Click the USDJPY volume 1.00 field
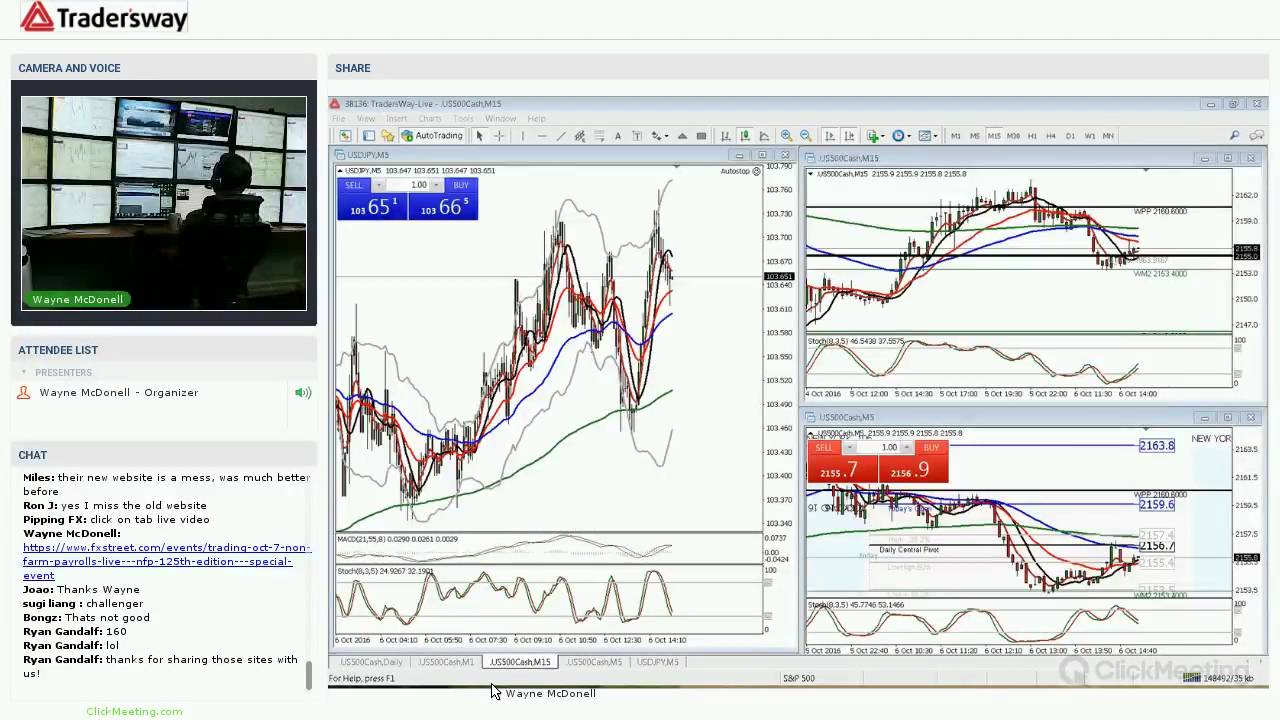 tap(408, 185)
